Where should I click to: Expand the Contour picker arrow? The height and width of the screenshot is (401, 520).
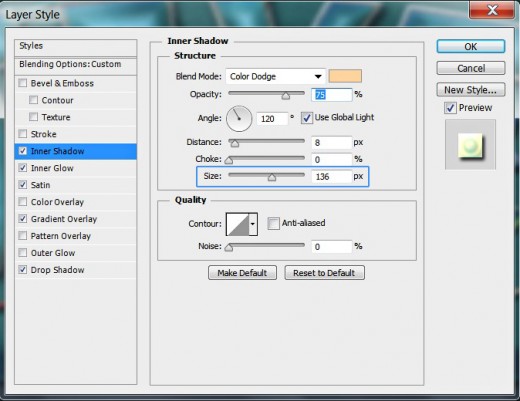coord(253,224)
